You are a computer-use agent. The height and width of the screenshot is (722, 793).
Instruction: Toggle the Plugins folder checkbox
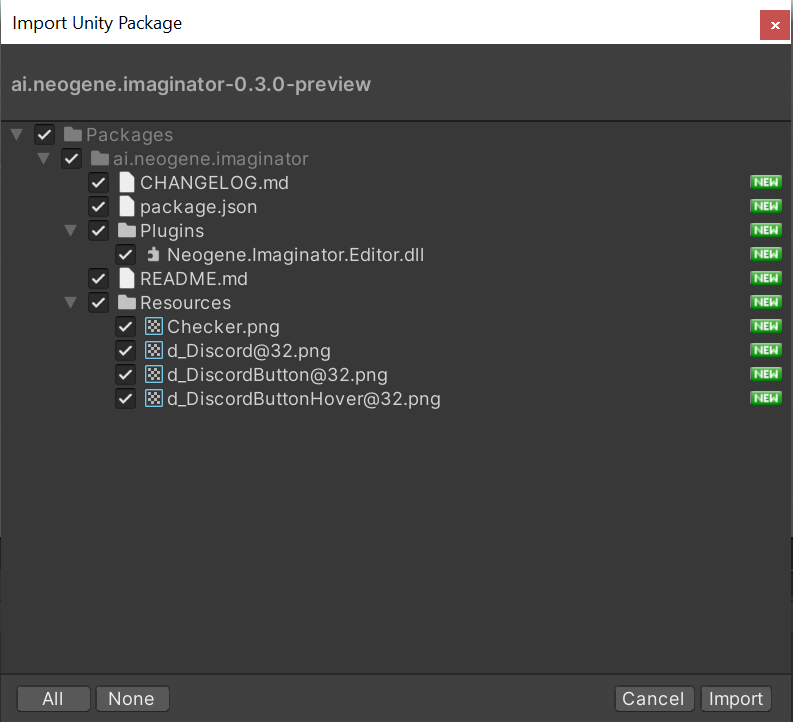(98, 231)
